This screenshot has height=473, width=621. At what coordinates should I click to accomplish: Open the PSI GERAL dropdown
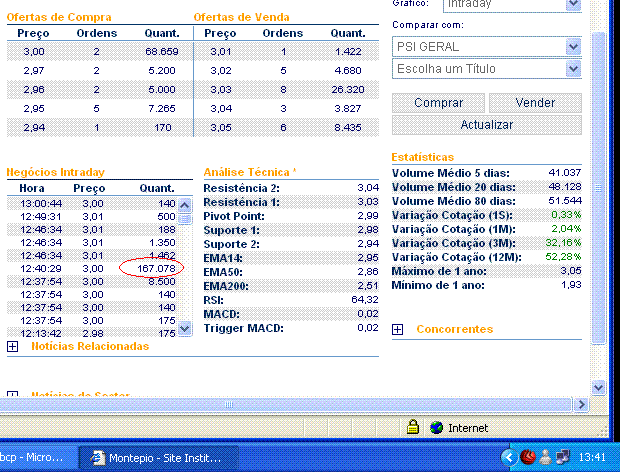pyautogui.click(x=573, y=47)
